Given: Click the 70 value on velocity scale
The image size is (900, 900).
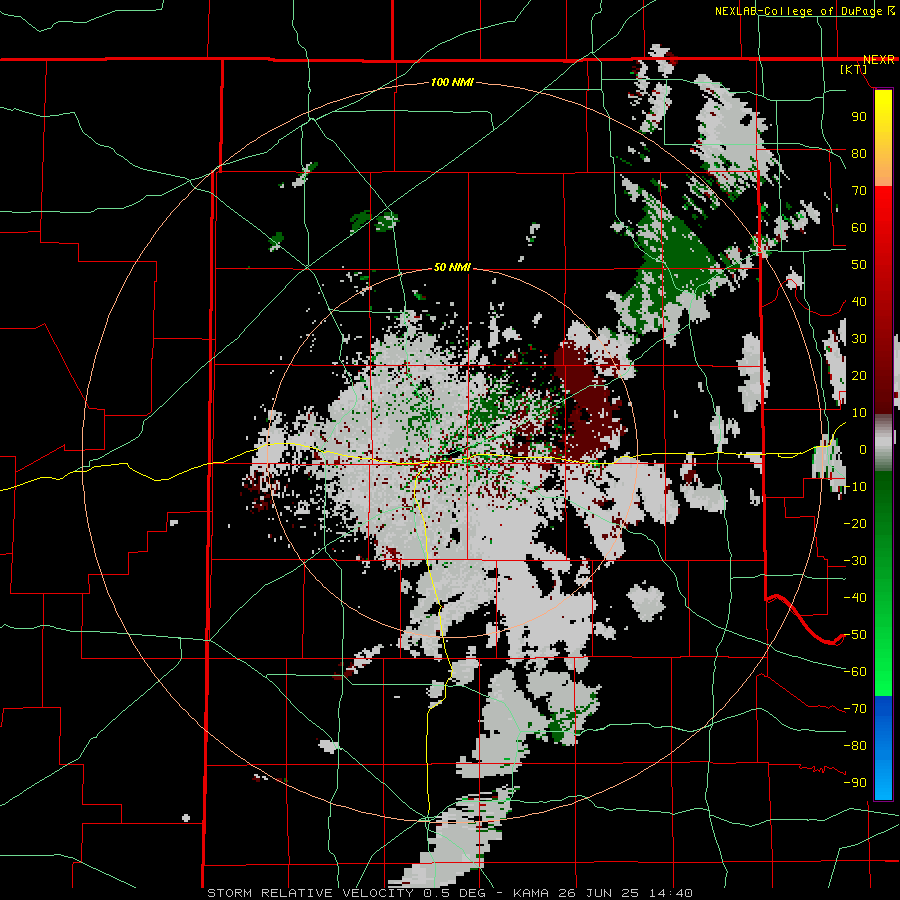Looking at the screenshot, I should point(859,191).
